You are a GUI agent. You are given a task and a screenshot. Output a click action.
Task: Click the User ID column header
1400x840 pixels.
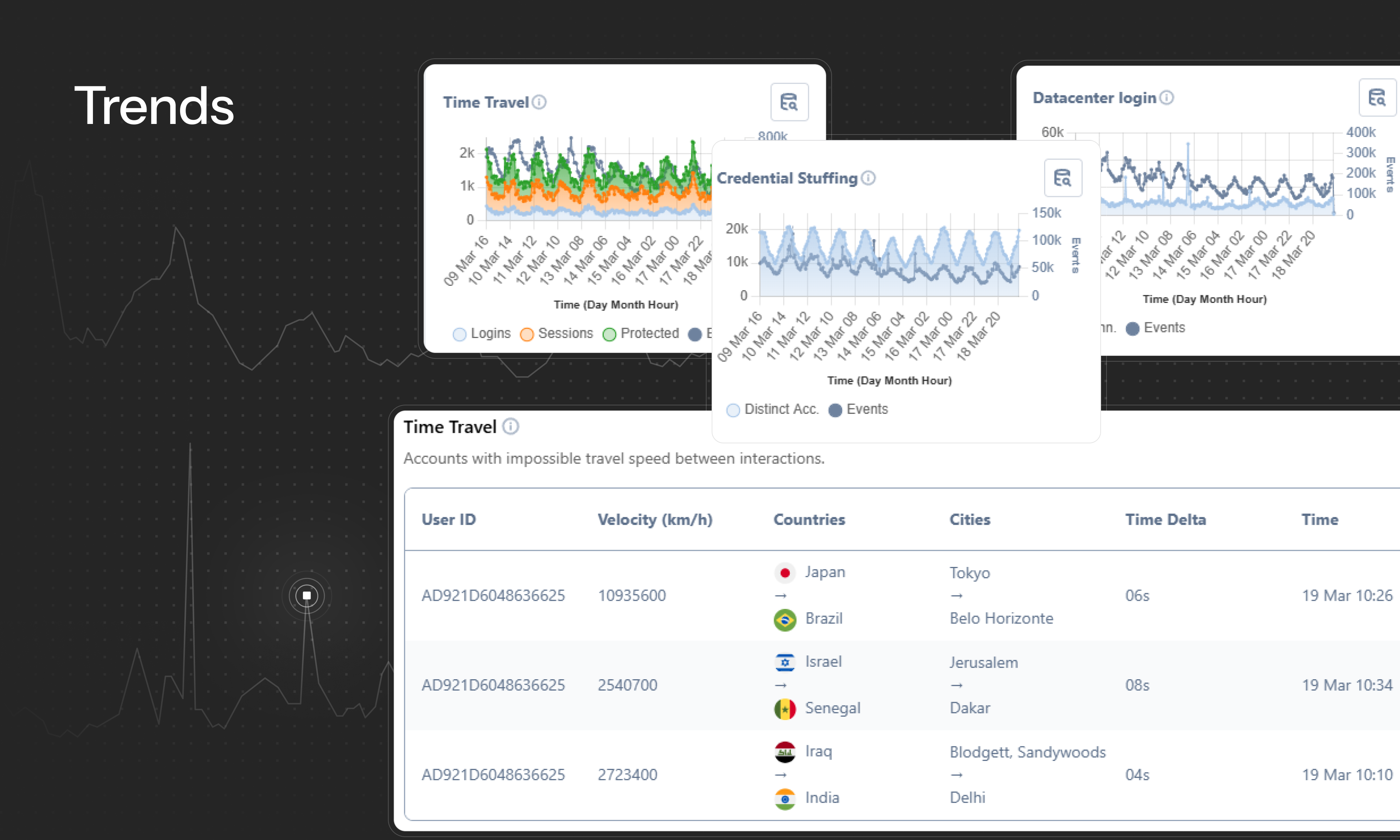(448, 519)
